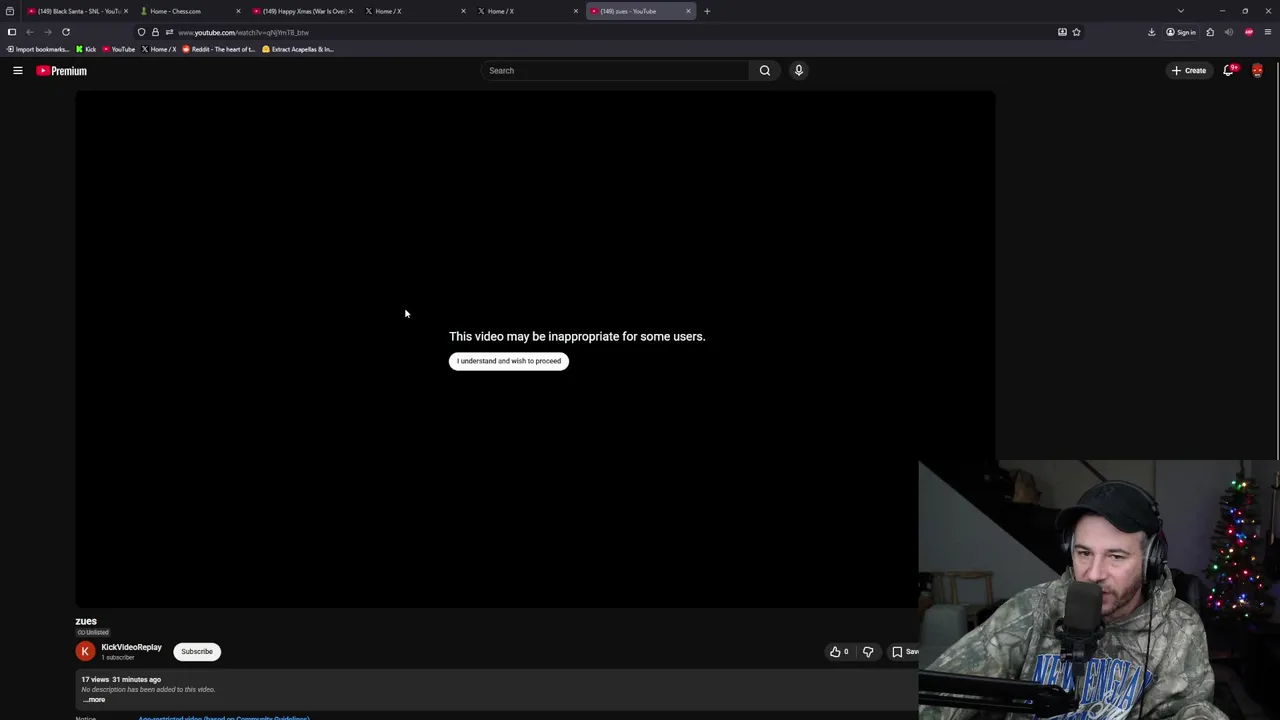Image resolution: width=1280 pixels, height=720 pixels.
Task: Open the browser application menu
Action: pos(1268,32)
